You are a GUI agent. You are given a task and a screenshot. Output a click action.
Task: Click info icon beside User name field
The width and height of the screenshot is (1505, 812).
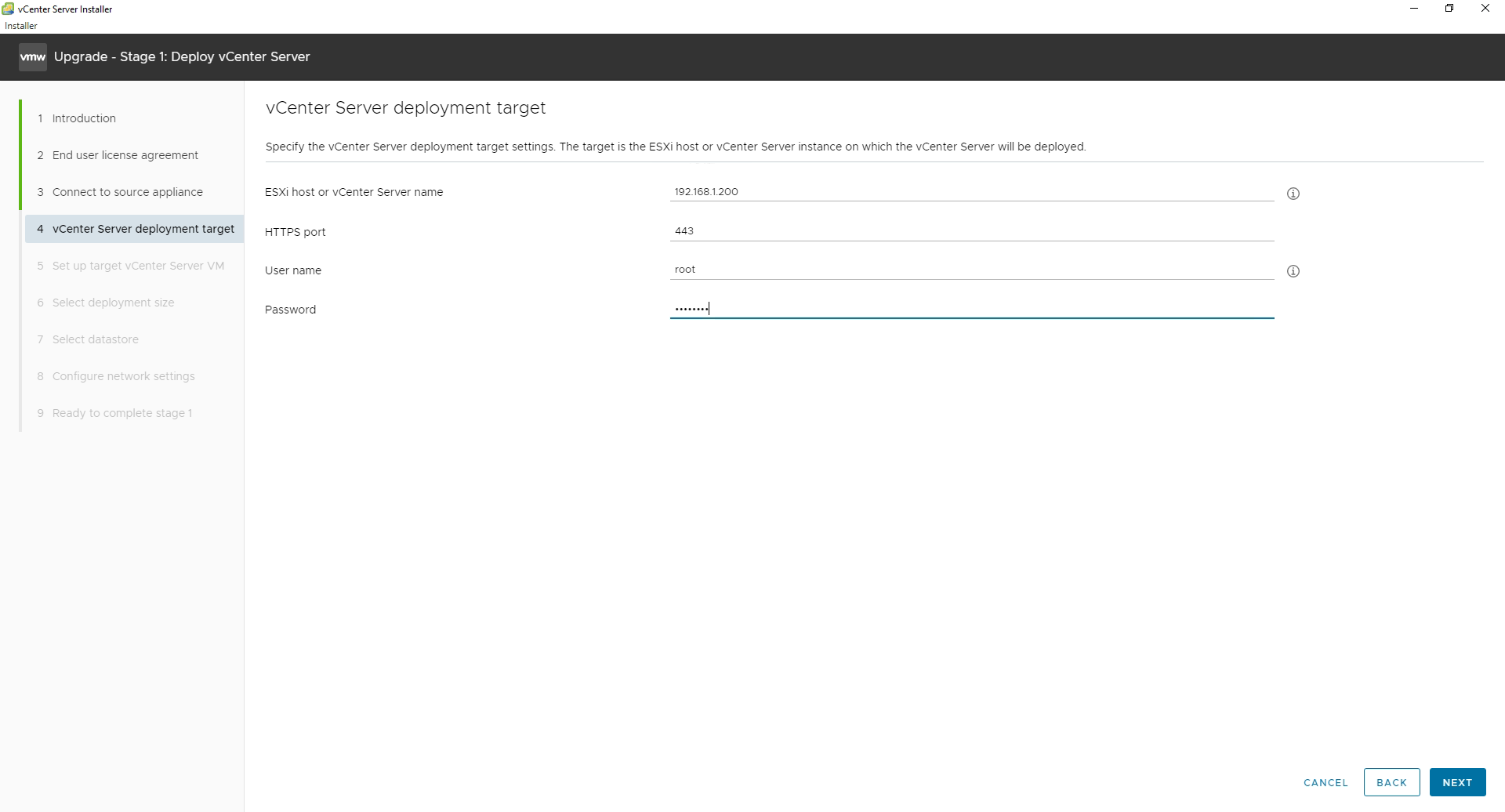1293,271
